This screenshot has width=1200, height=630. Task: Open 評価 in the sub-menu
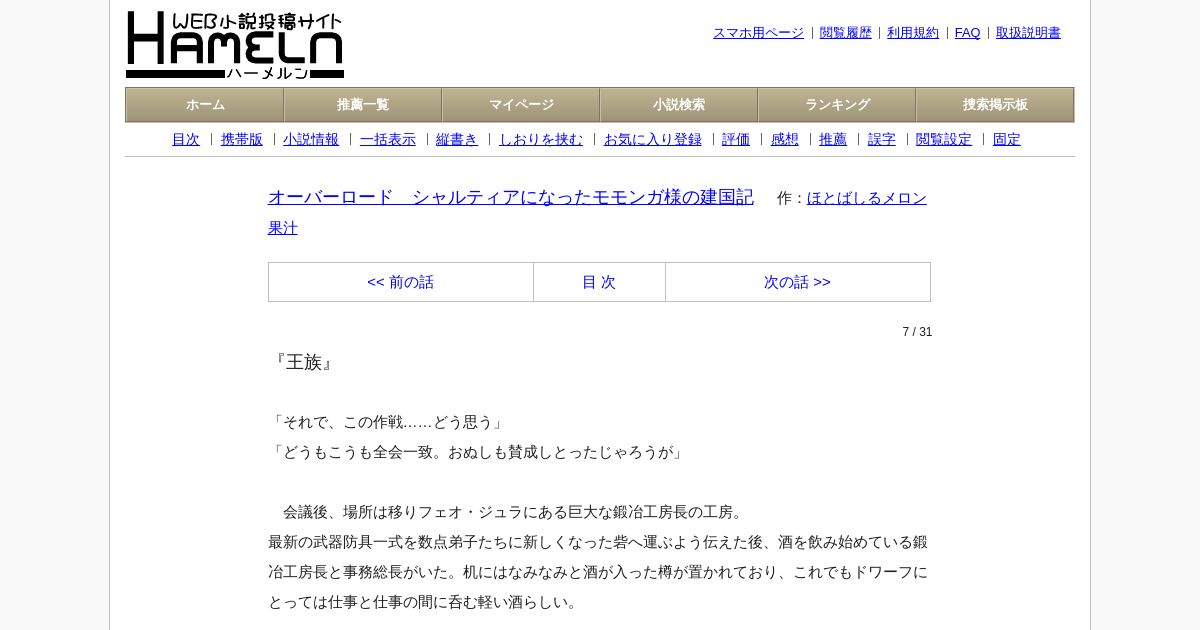tap(736, 140)
